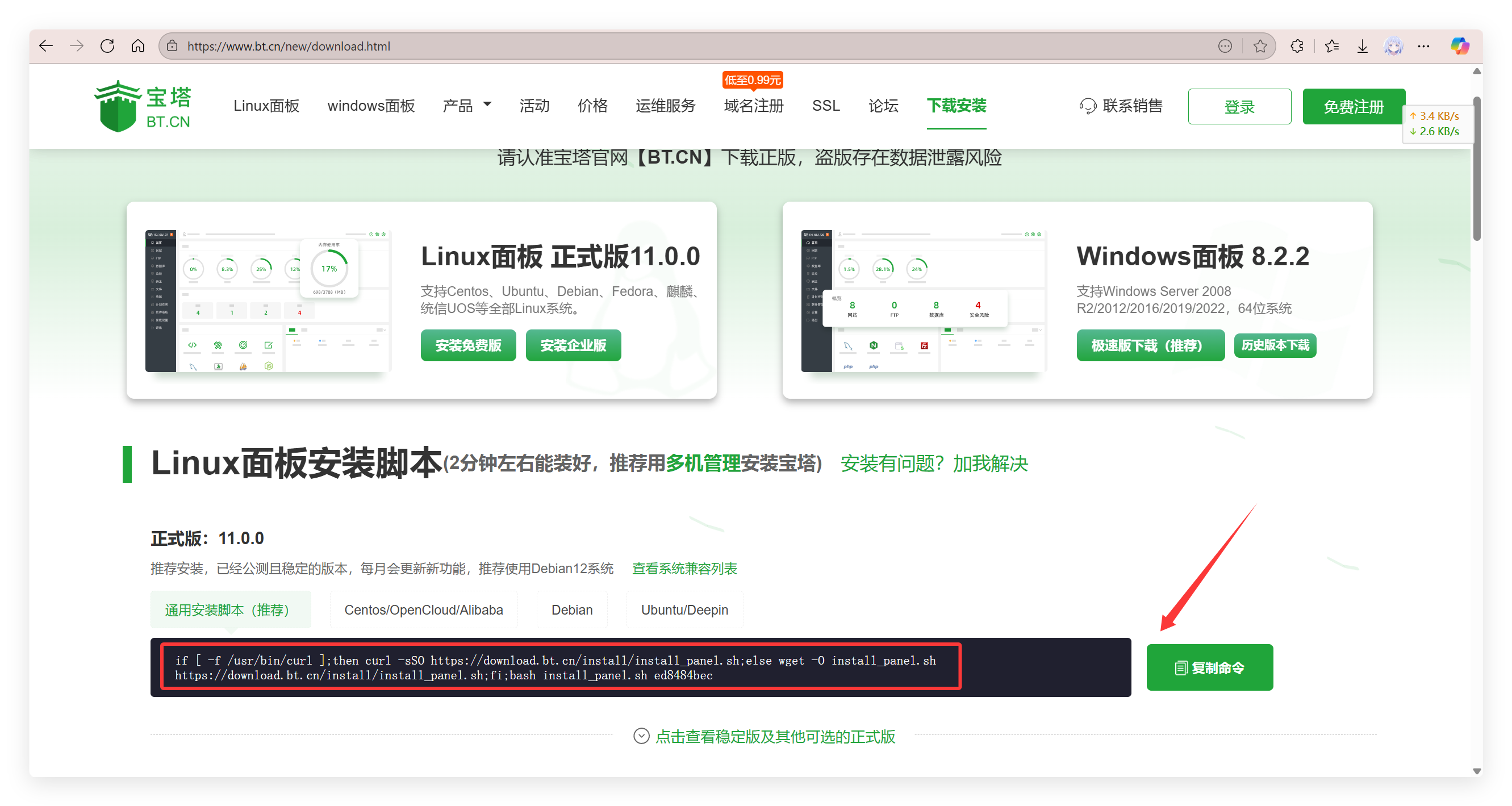Click the browser forward arrow
Image resolution: width=1512 pixels, height=806 pixels.
[77, 46]
